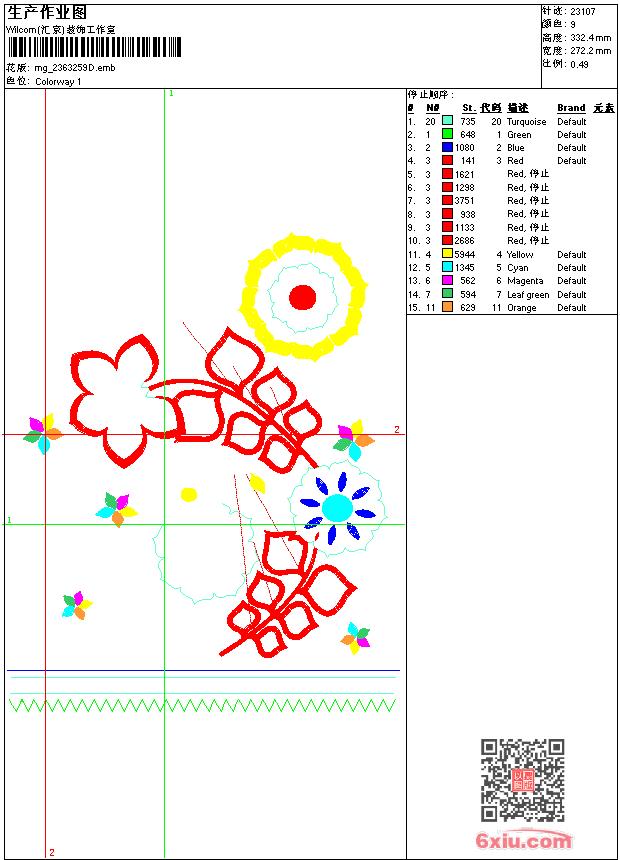Select the Magenta color swatch
This screenshot has height=860, width=620.
coord(447,280)
